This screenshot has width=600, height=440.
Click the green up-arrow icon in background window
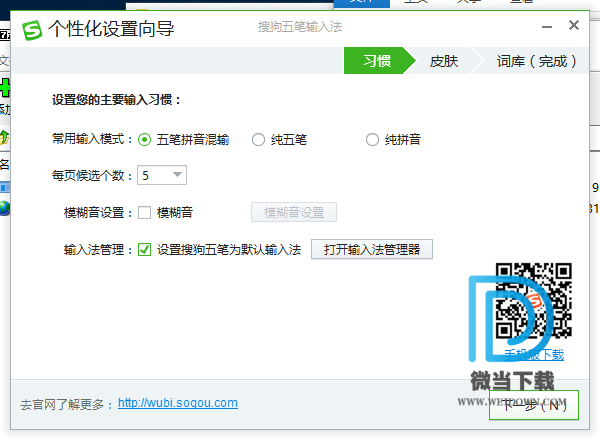[x=4, y=137]
